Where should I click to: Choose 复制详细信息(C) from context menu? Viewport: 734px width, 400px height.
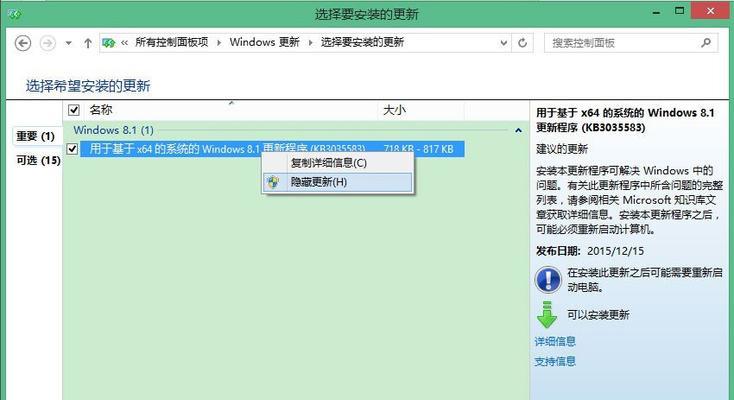[338, 163]
